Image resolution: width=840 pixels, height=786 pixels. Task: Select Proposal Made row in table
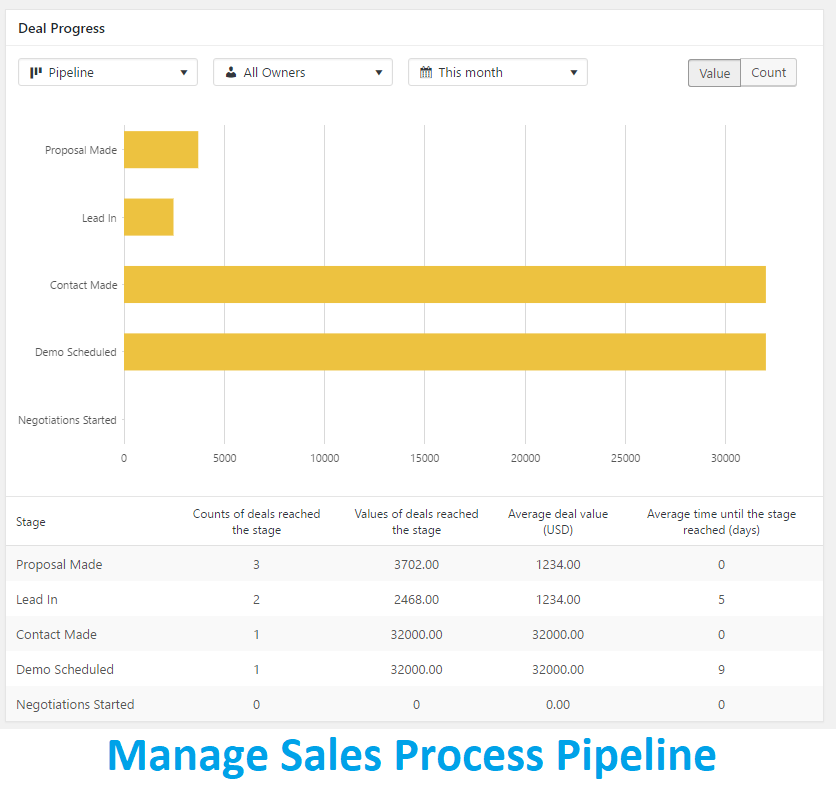(x=415, y=564)
